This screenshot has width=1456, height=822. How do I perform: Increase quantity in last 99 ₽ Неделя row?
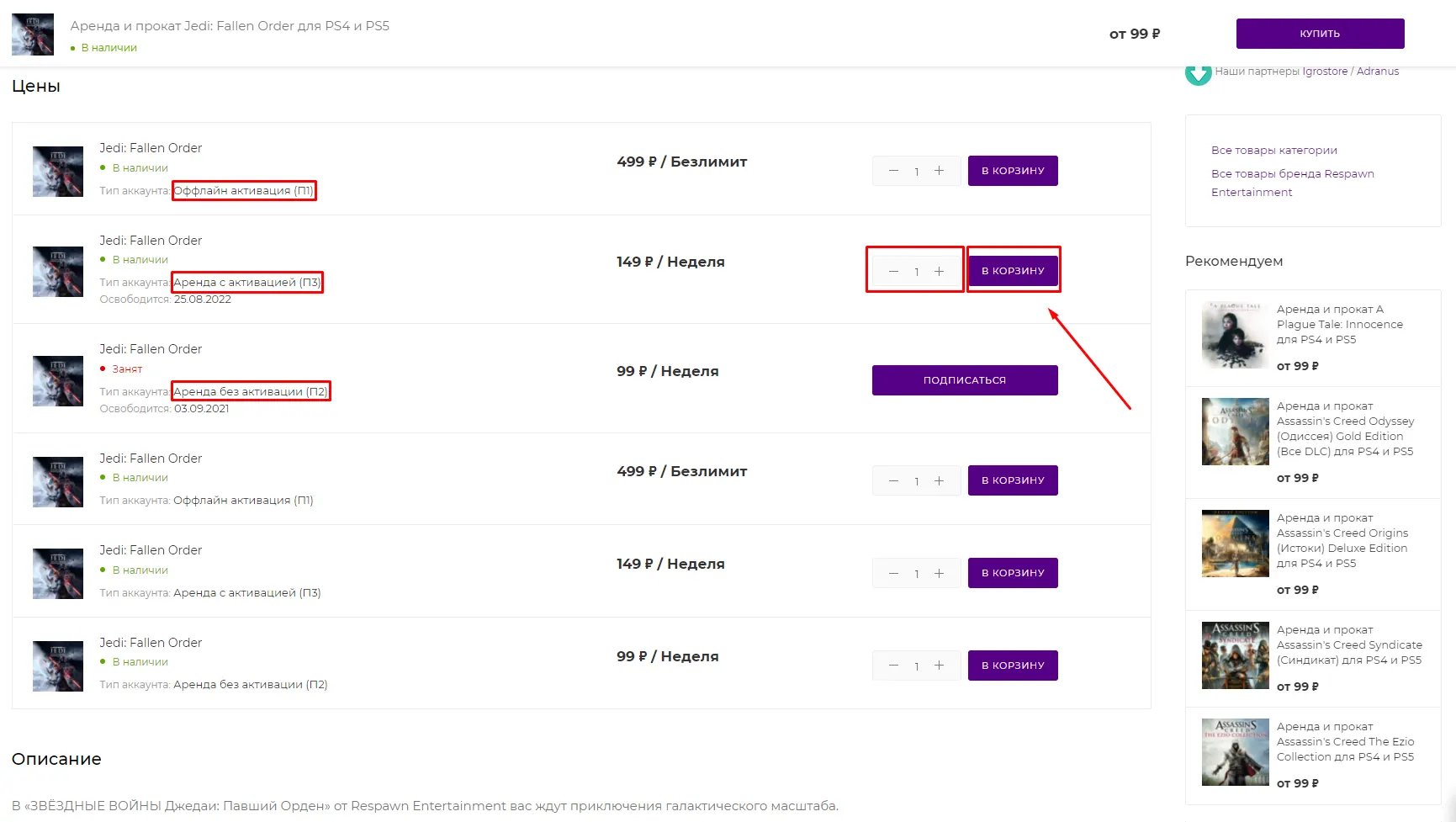coord(939,666)
